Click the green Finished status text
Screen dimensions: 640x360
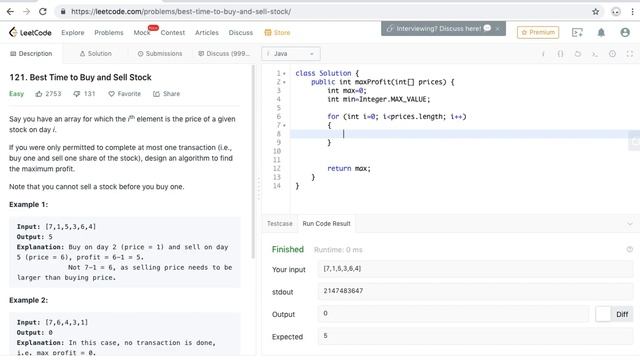tap(288, 249)
